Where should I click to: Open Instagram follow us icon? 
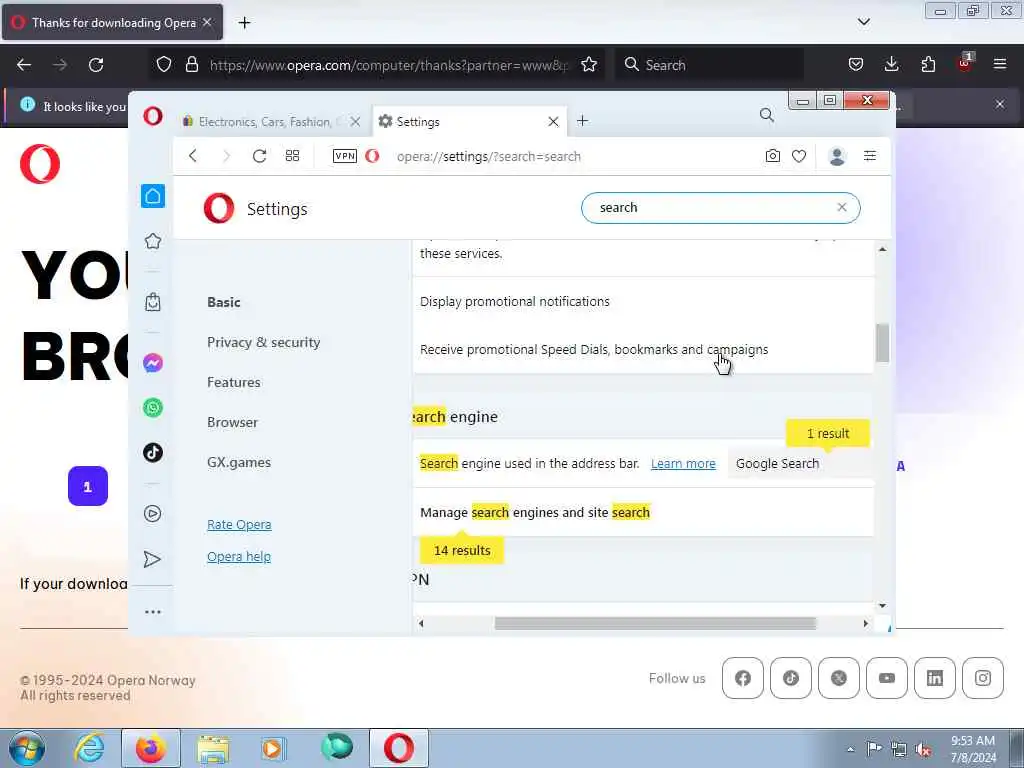click(983, 678)
